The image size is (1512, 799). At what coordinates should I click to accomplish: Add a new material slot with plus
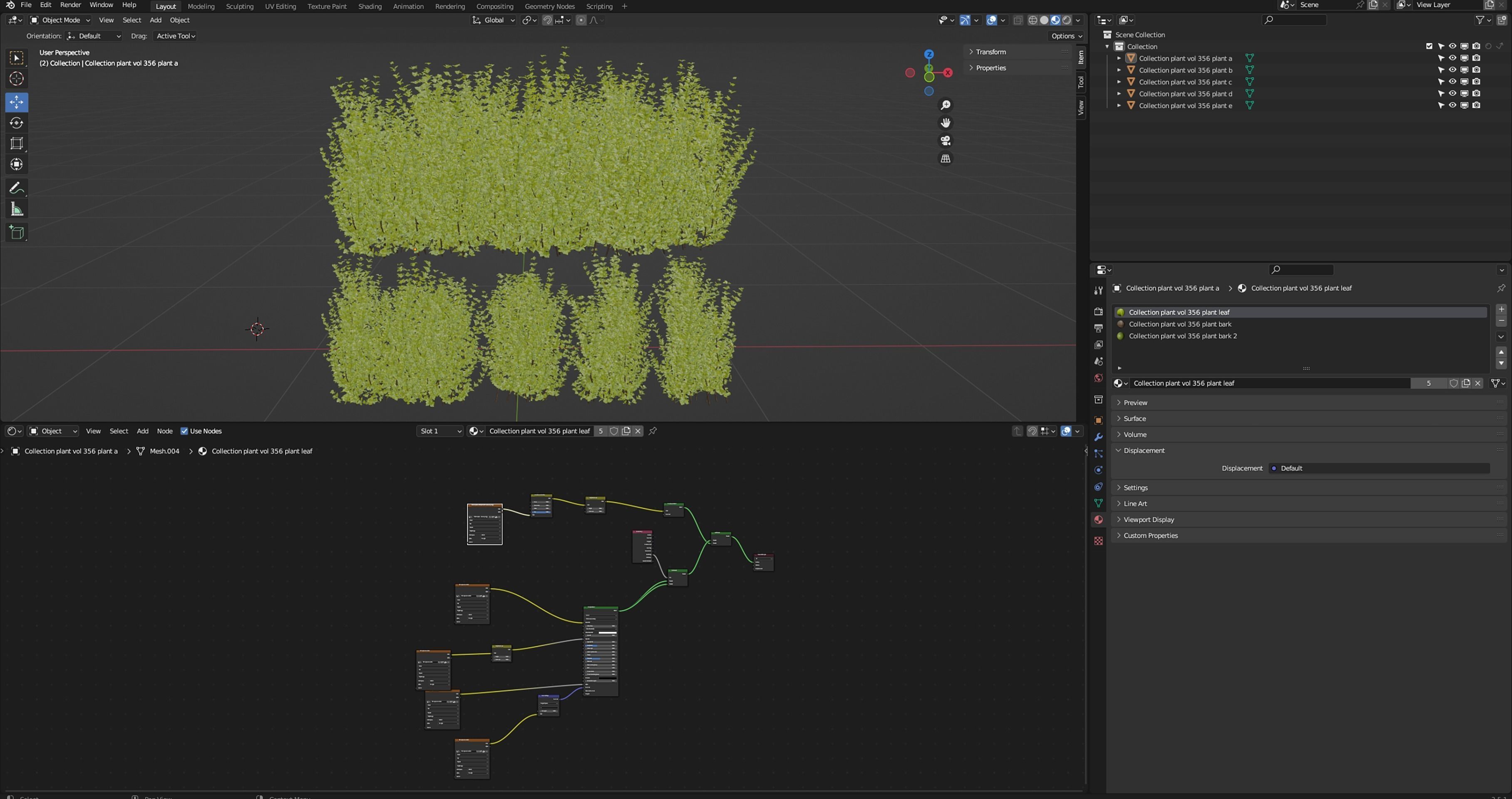[1501, 309]
